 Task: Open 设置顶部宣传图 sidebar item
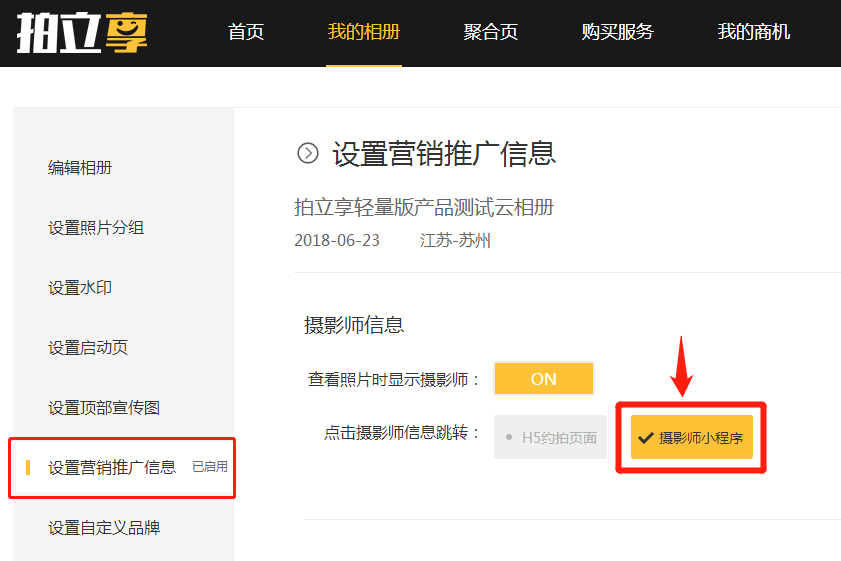point(104,408)
